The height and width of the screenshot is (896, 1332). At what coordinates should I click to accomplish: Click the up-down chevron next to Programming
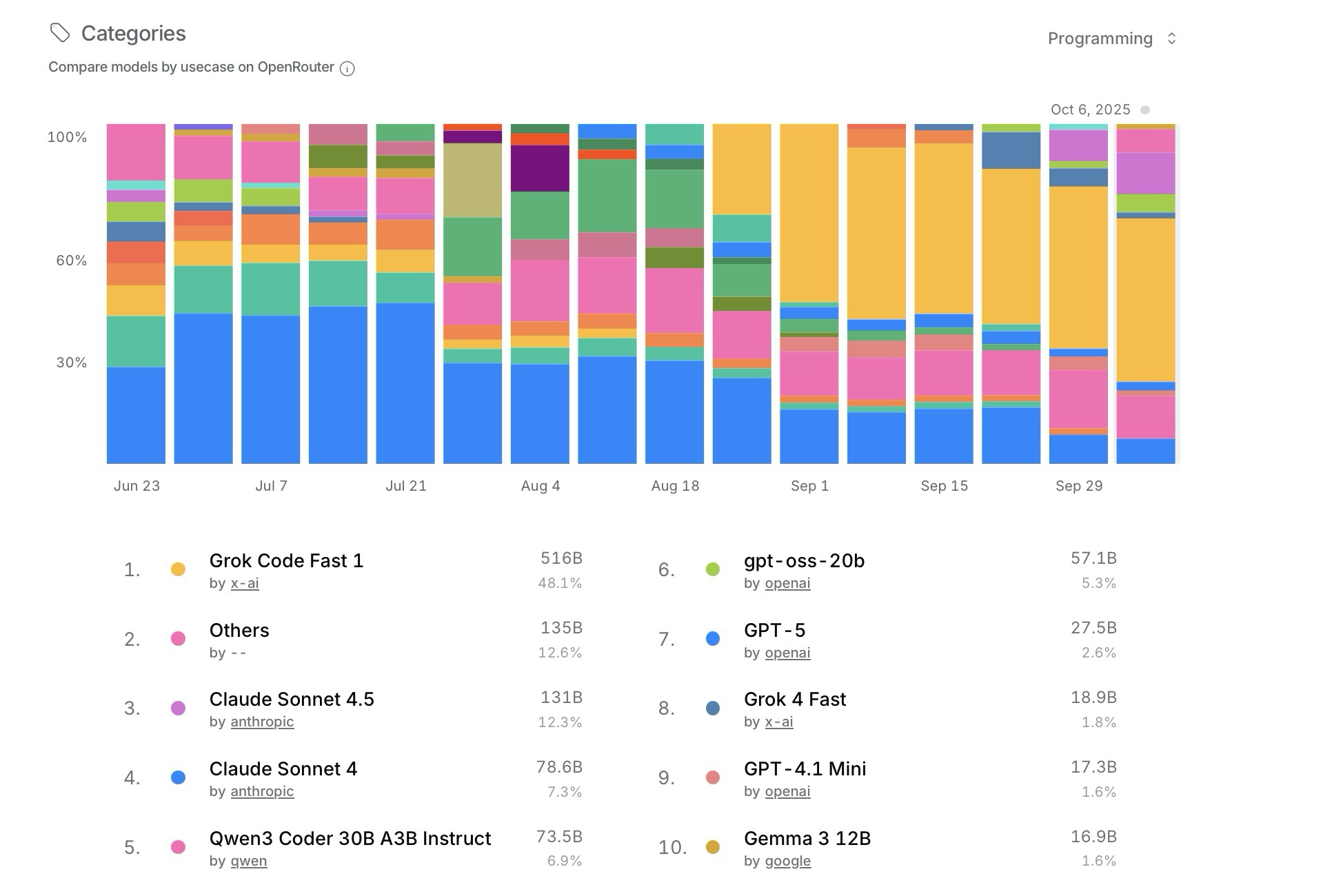[x=1171, y=39]
